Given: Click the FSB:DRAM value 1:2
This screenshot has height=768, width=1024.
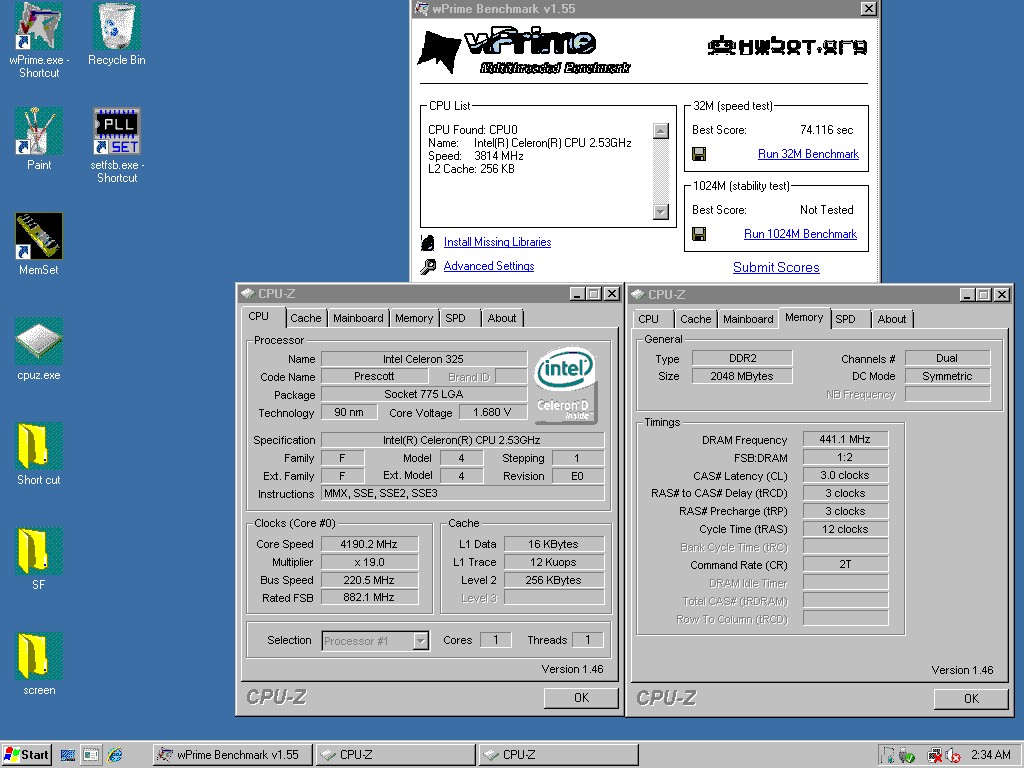Looking at the screenshot, I should tap(845, 458).
